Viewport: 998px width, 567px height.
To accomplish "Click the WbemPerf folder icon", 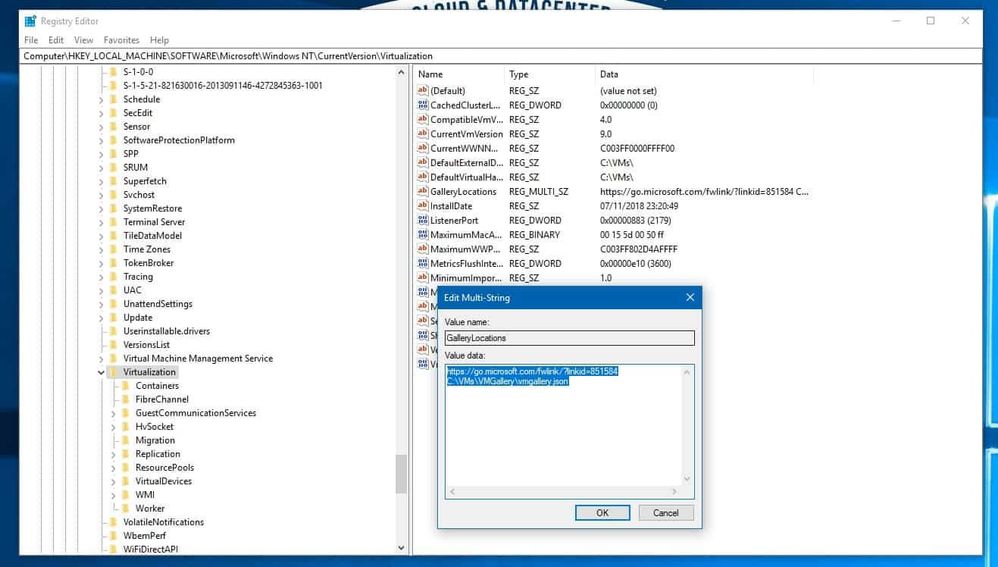I will [x=113, y=535].
